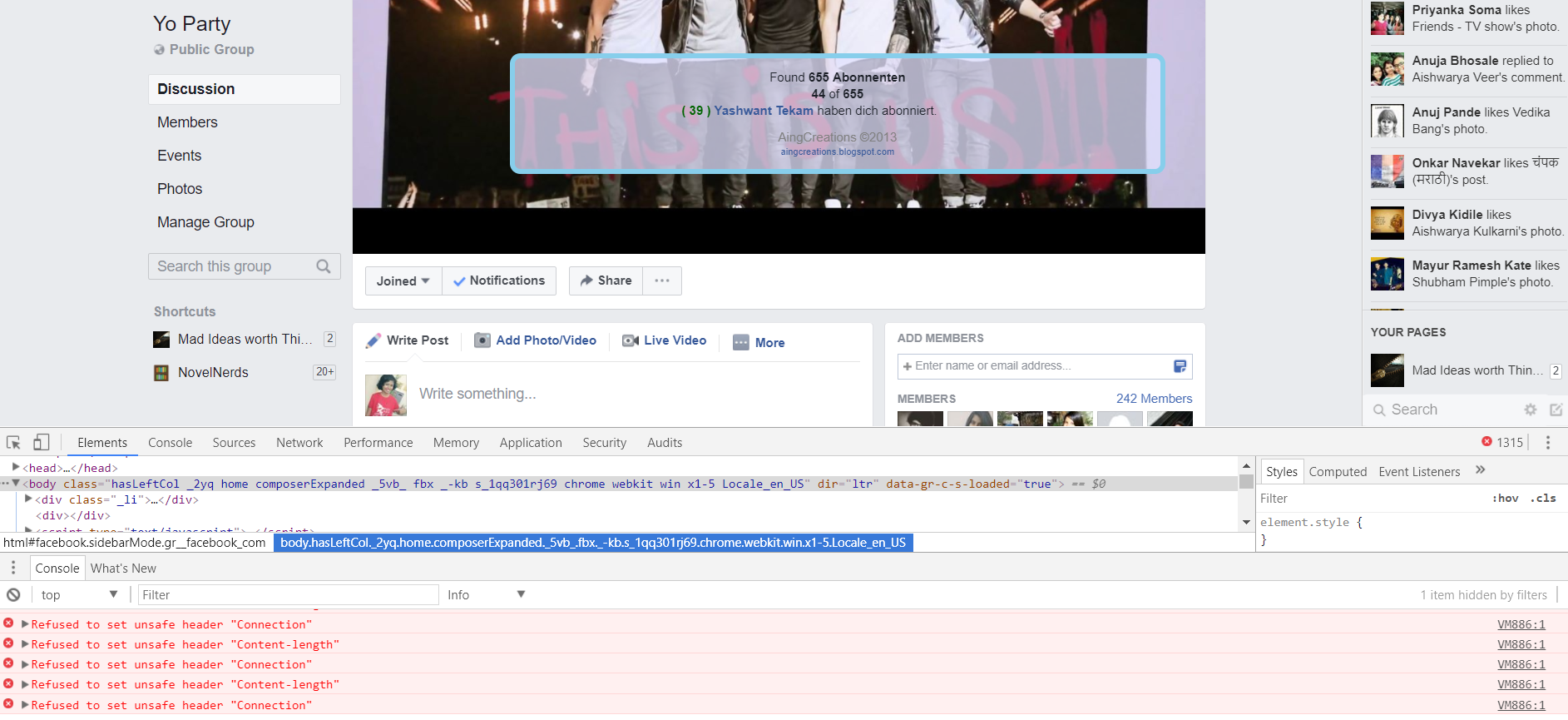Click the clear console icon
The width and height of the screenshot is (1568, 720).
pyautogui.click(x=13, y=594)
